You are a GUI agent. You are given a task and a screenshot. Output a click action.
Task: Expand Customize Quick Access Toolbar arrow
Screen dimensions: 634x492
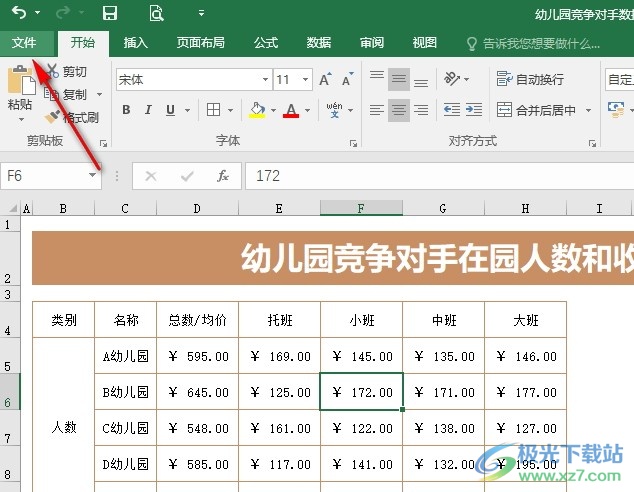point(201,13)
